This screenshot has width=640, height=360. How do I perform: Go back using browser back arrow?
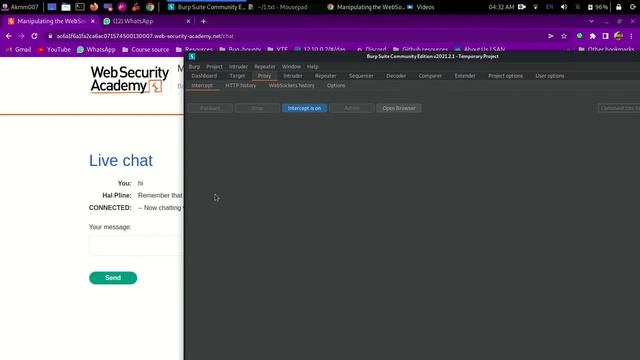tap(9, 36)
